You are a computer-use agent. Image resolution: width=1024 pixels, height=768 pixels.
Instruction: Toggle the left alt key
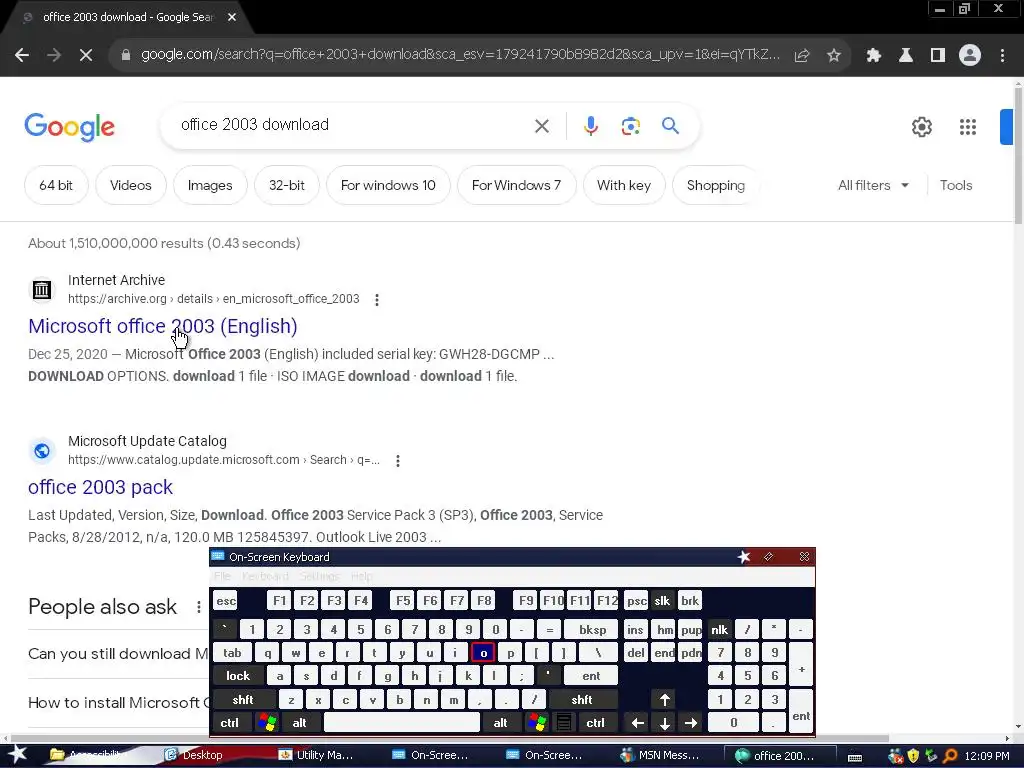click(299, 723)
